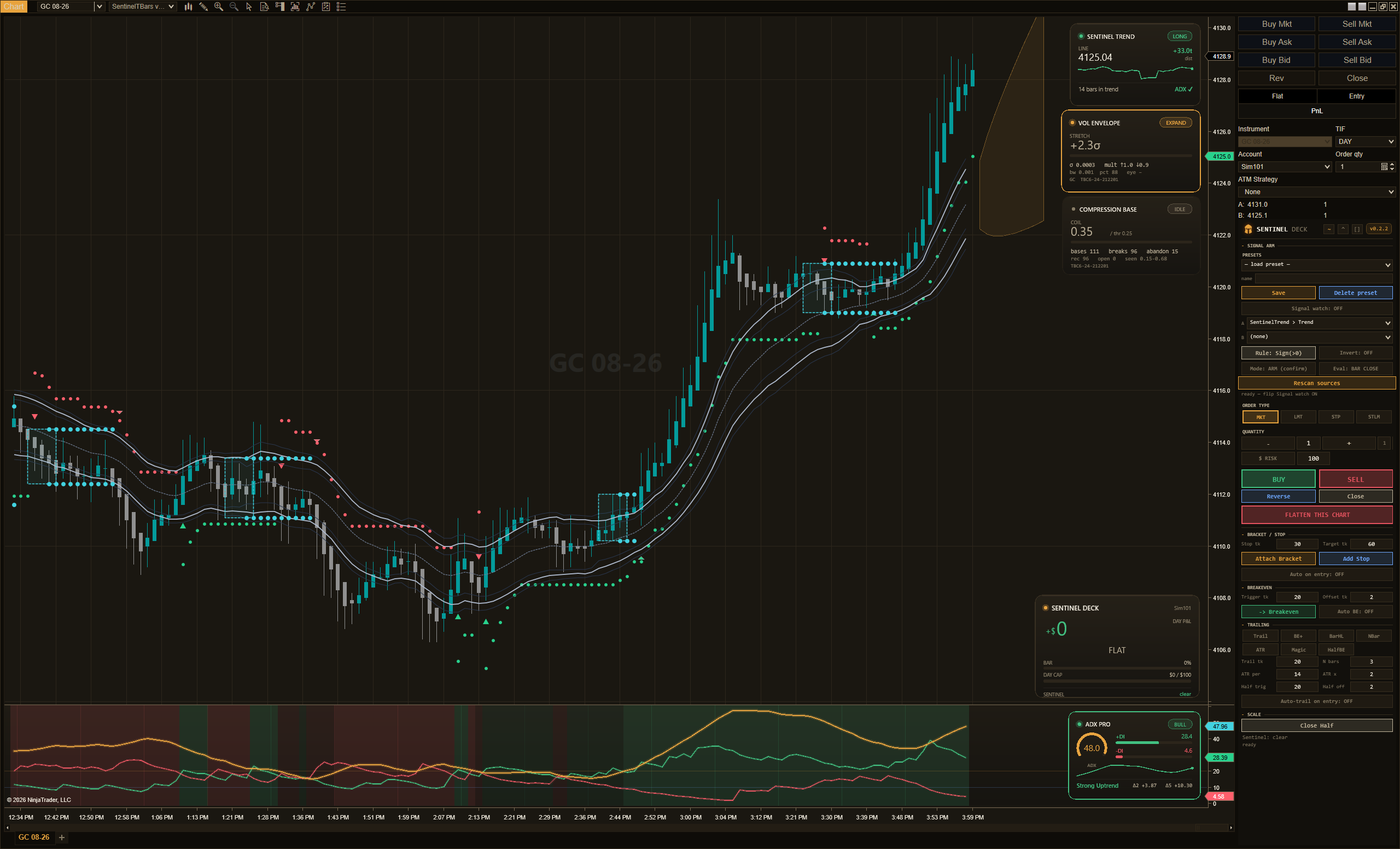Click the tilde button in Sentinel Deck header
Screen dimensions: 1400x849
pos(1328,229)
